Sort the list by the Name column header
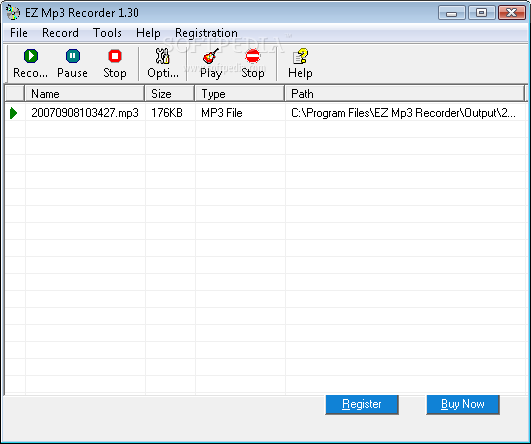Screen dimensions: 531x444 click(85, 93)
